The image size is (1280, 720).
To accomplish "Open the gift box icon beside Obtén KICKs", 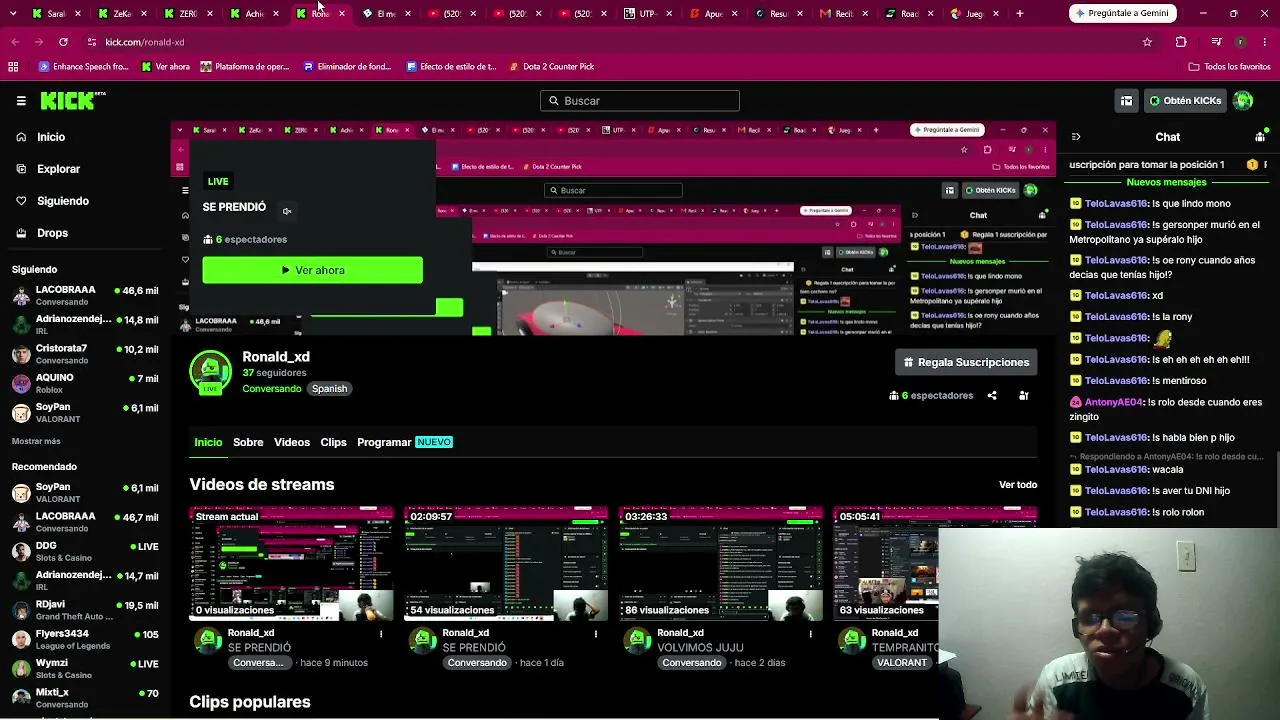I will coord(1126,101).
